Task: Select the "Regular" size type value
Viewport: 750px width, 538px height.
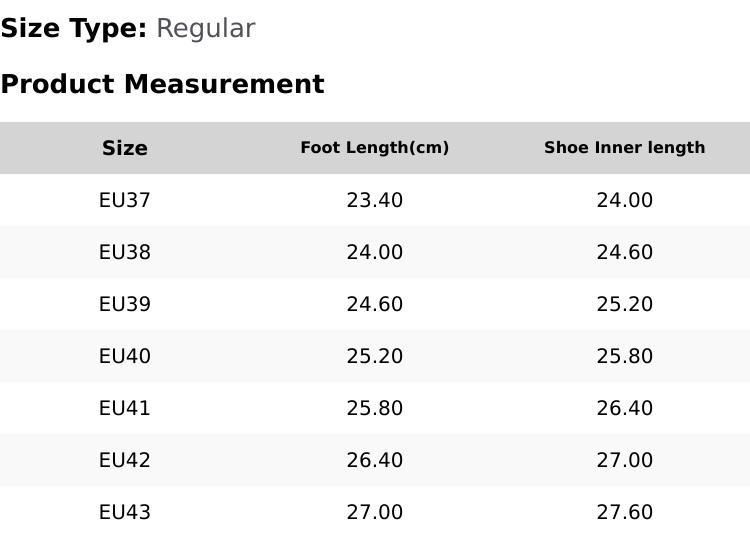Action: [x=205, y=28]
